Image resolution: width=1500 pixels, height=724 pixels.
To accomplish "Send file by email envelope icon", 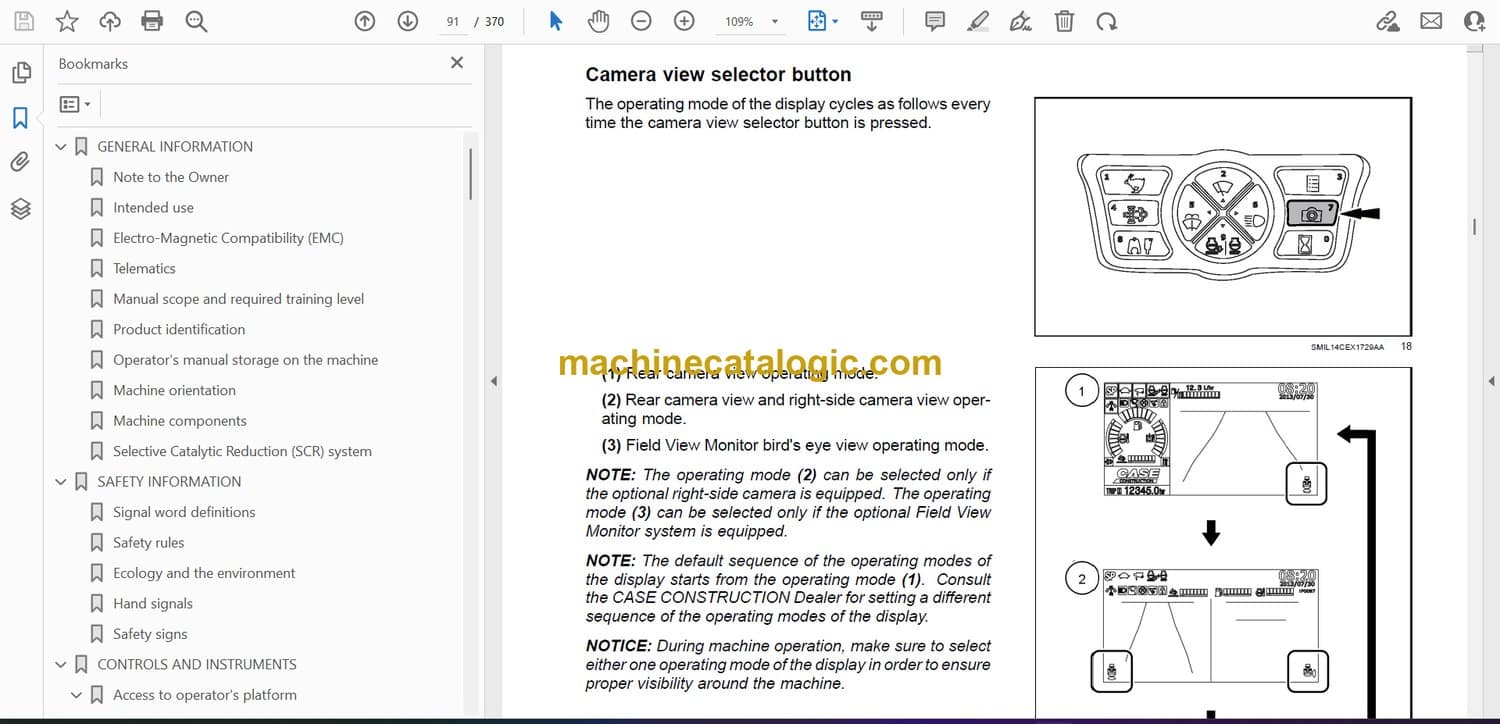I will coord(1431,21).
